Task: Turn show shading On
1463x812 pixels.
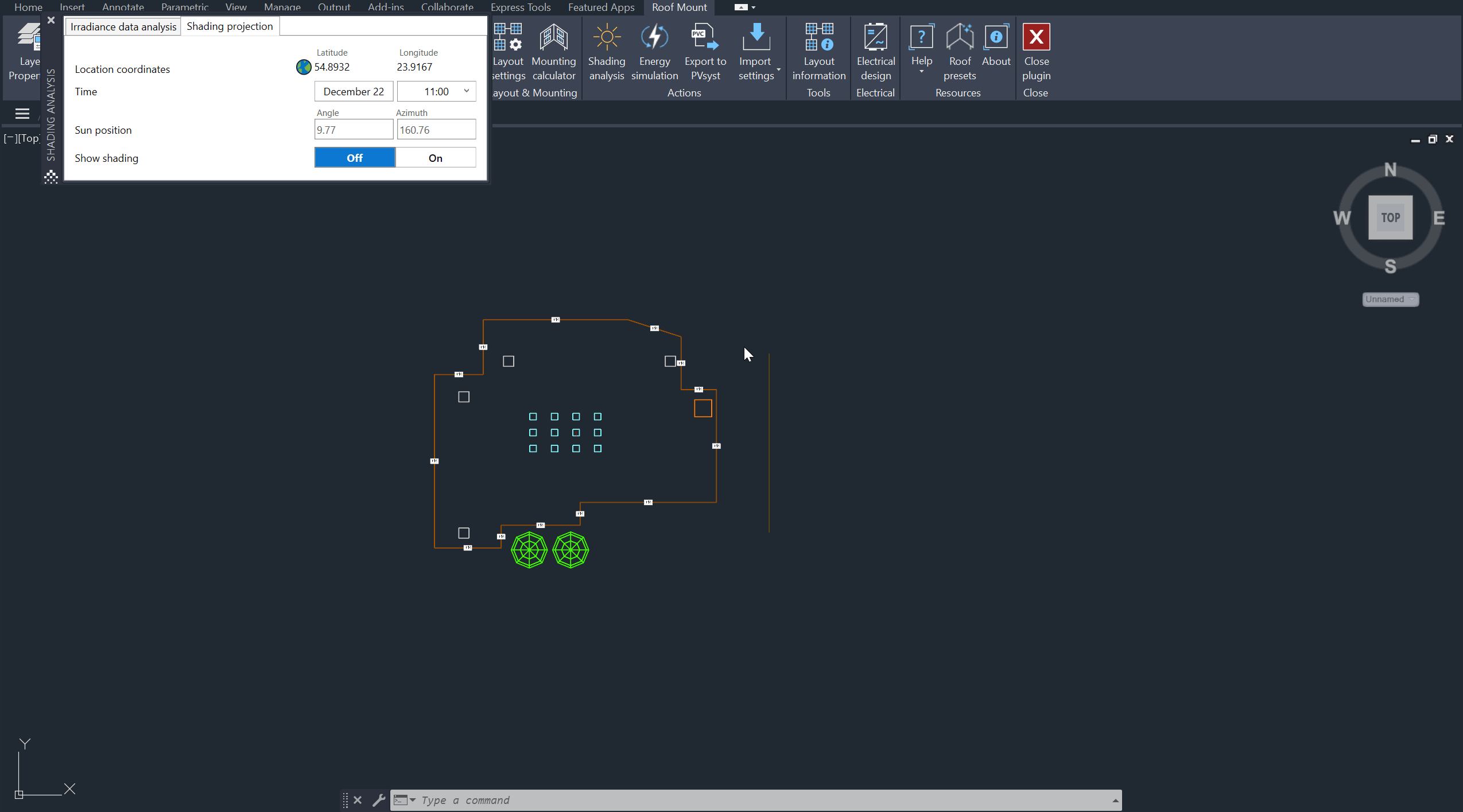Action: click(435, 158)
